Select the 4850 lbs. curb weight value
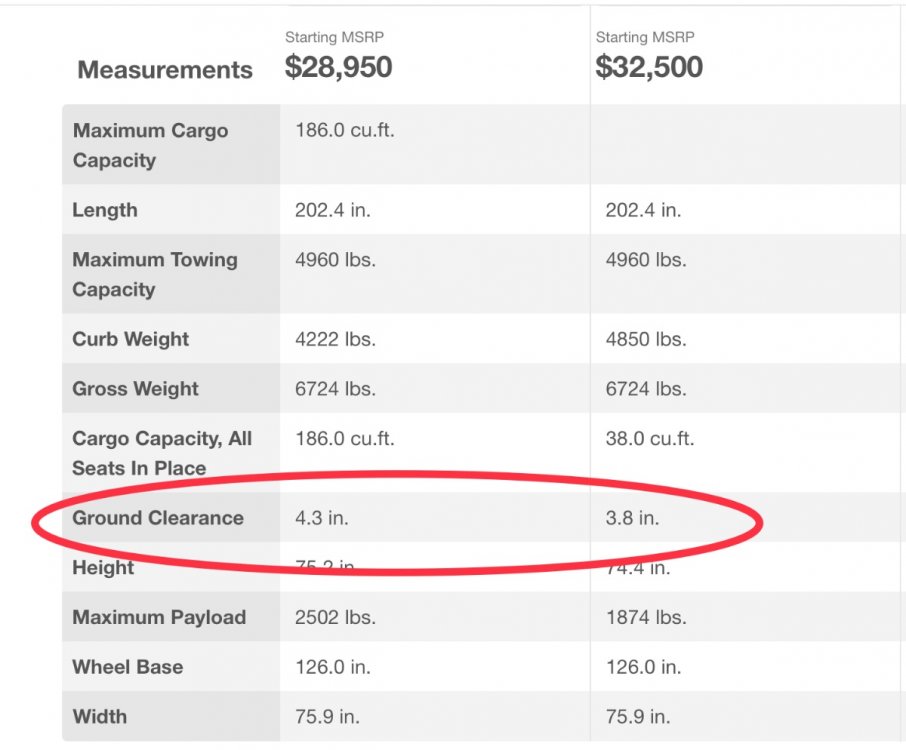This screenshot has width=906, height=750. [x=646, y=339]
